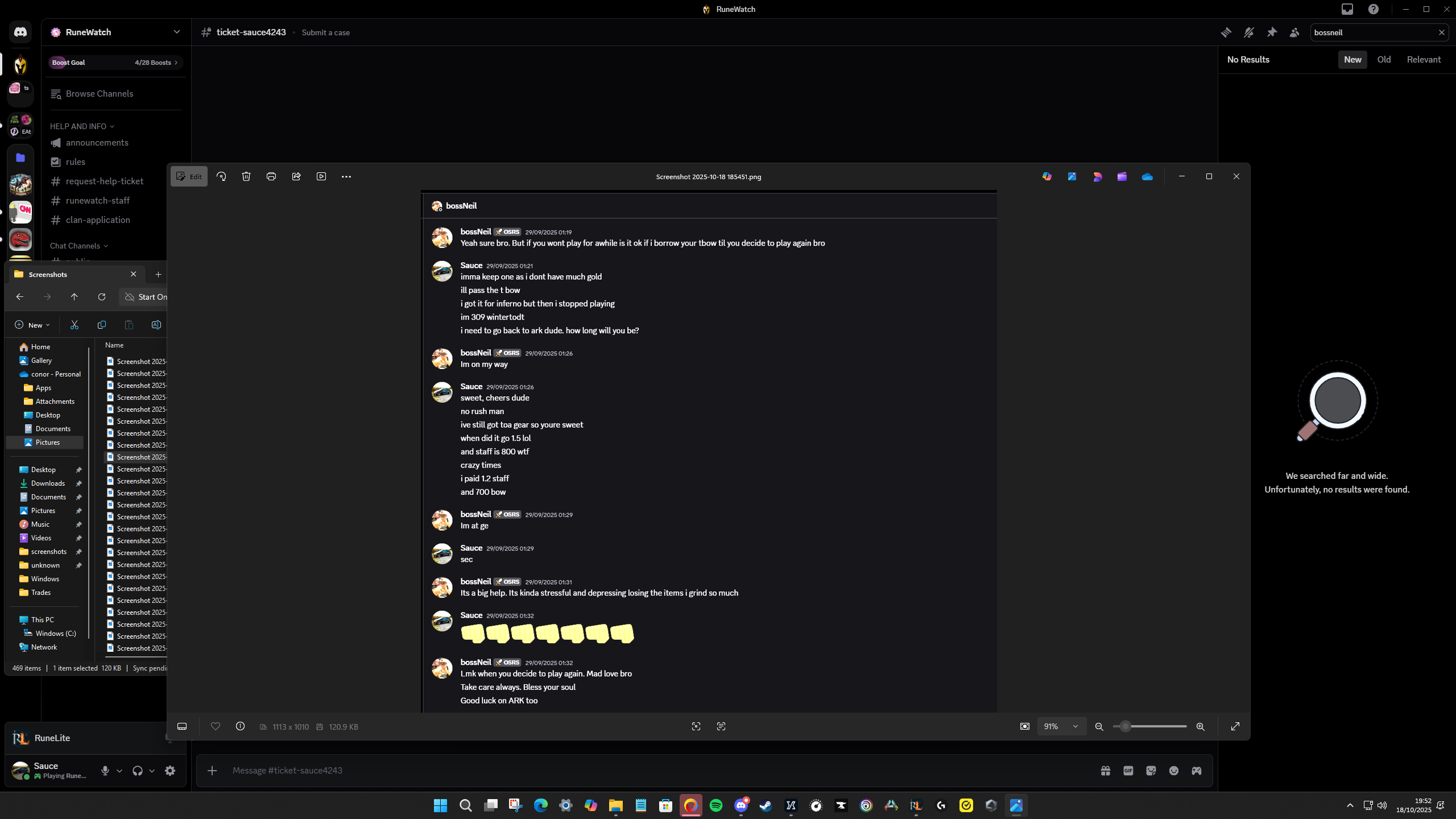The height and width of the screenshot is (819, 1456).
Task: Toggle the filmstrip view in Photos
Action: click(182, 726)
